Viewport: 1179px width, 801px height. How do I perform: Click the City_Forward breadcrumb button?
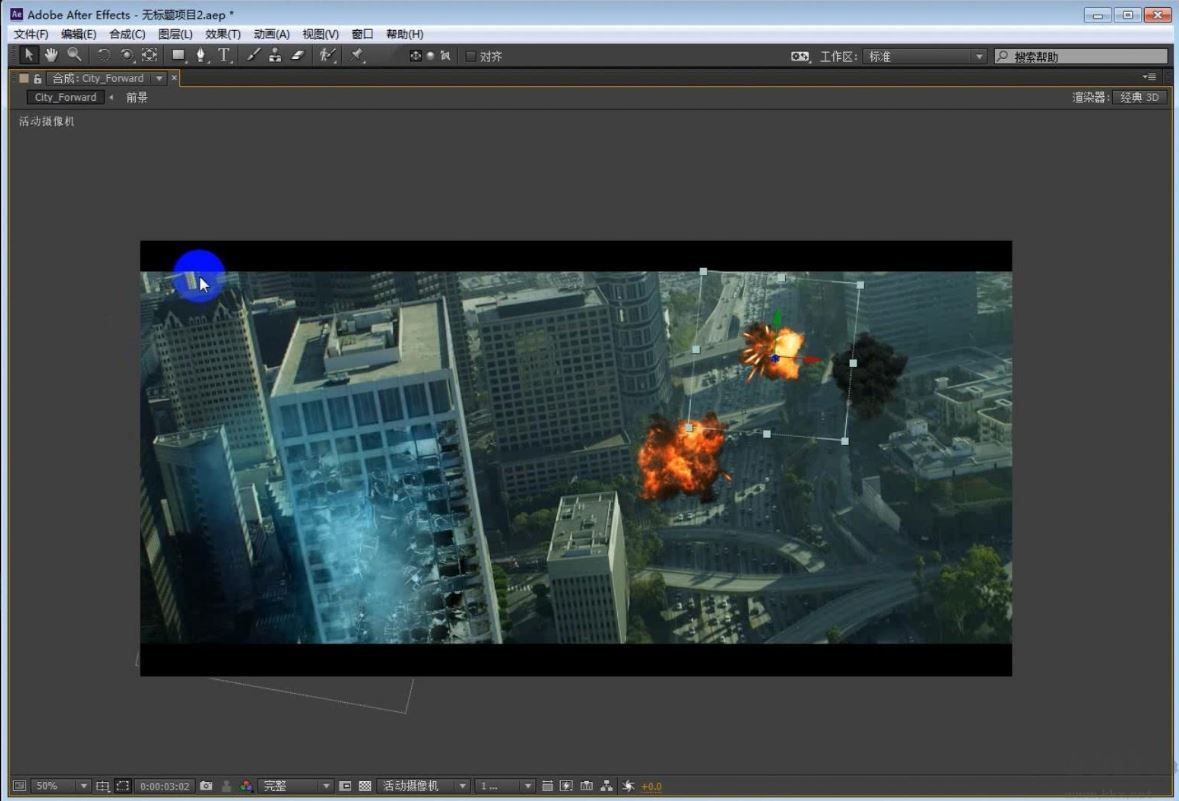click(x=64, y=97)
